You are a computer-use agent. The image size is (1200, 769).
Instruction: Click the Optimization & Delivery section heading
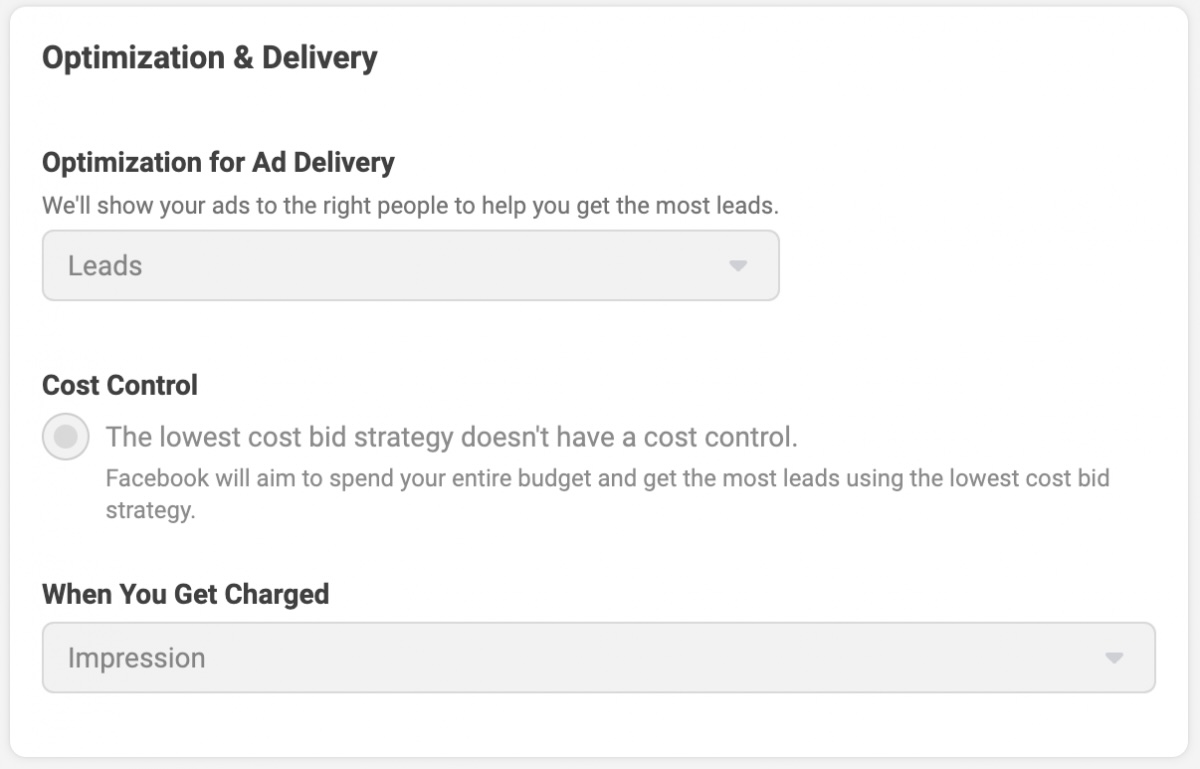pos(209,57)
